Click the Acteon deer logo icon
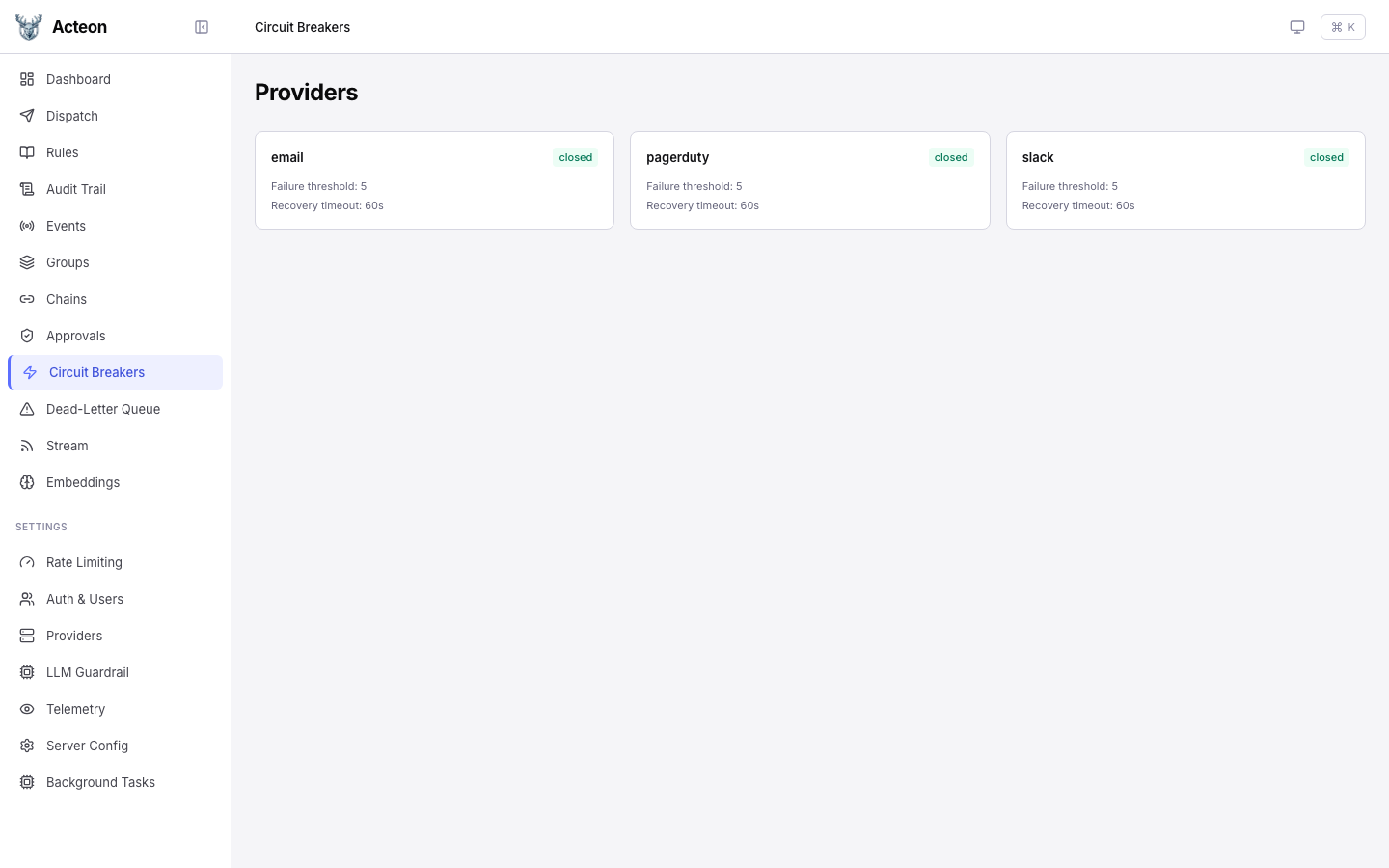This screenshot has width=1389, height=868. click(29, 27)
